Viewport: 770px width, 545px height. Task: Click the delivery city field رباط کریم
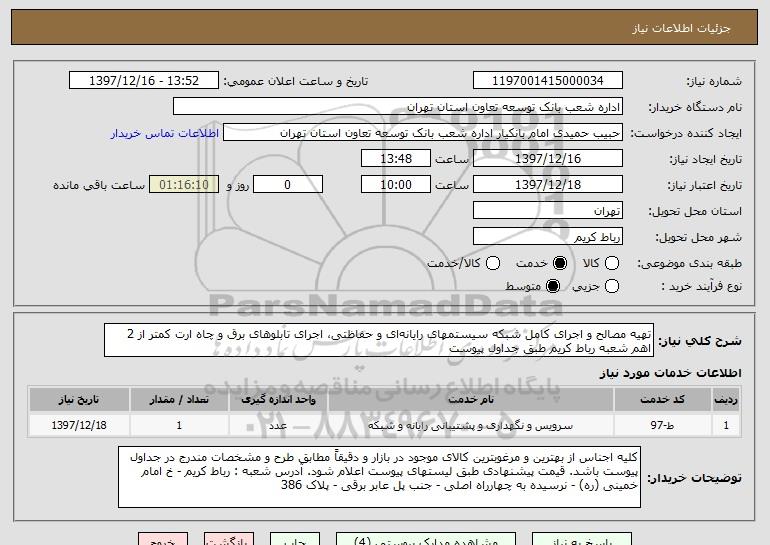pos(548,237)
